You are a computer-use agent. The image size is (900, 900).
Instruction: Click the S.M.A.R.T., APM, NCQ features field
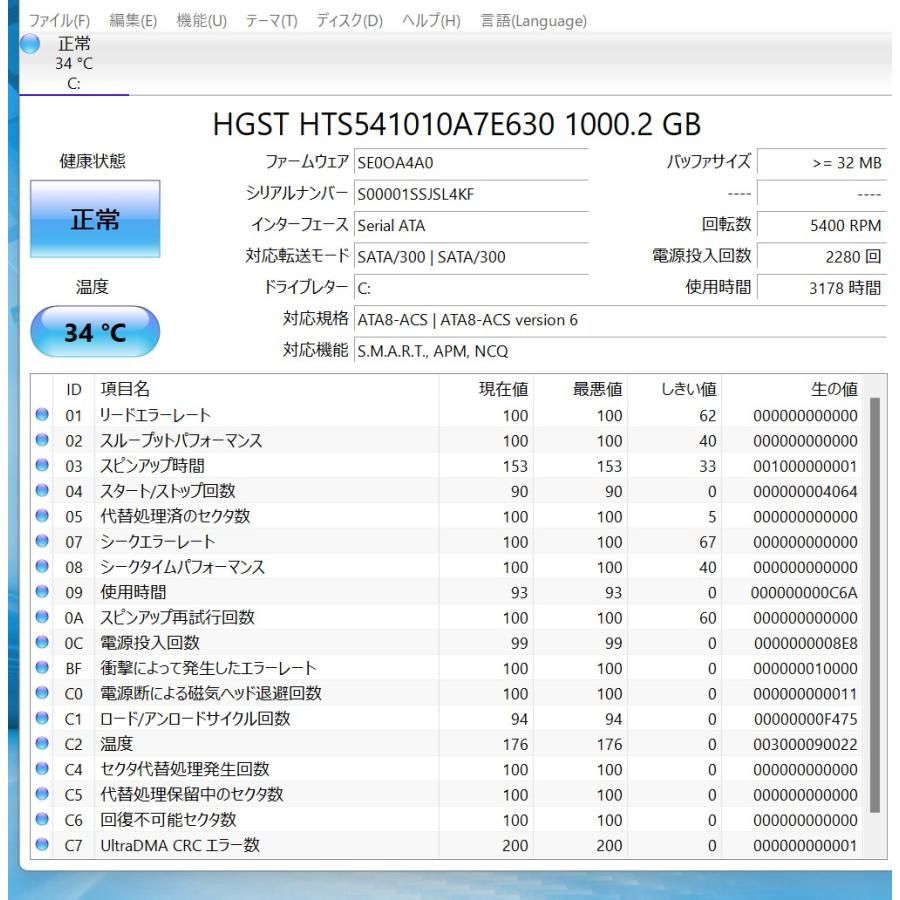620,351
